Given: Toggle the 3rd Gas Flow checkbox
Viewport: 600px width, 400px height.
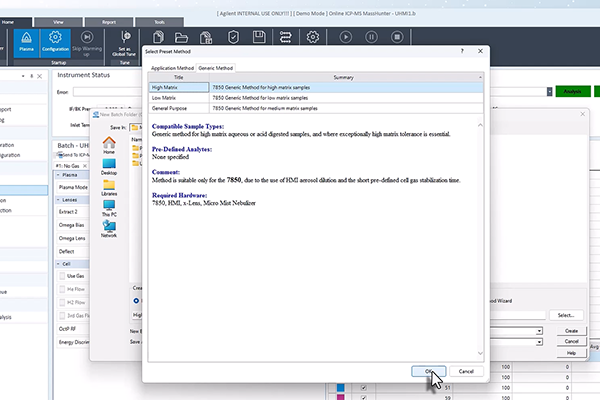Looking at the screenshot, I should tap(62, 315).
